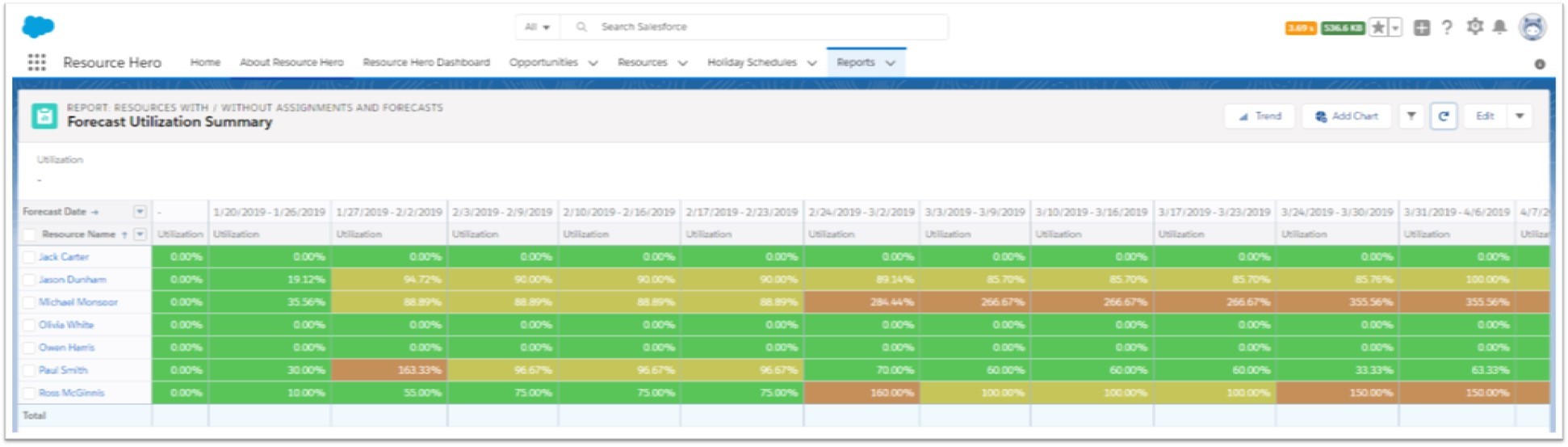
Task: Open the Notifications bell
Action: click(1499, 27)
